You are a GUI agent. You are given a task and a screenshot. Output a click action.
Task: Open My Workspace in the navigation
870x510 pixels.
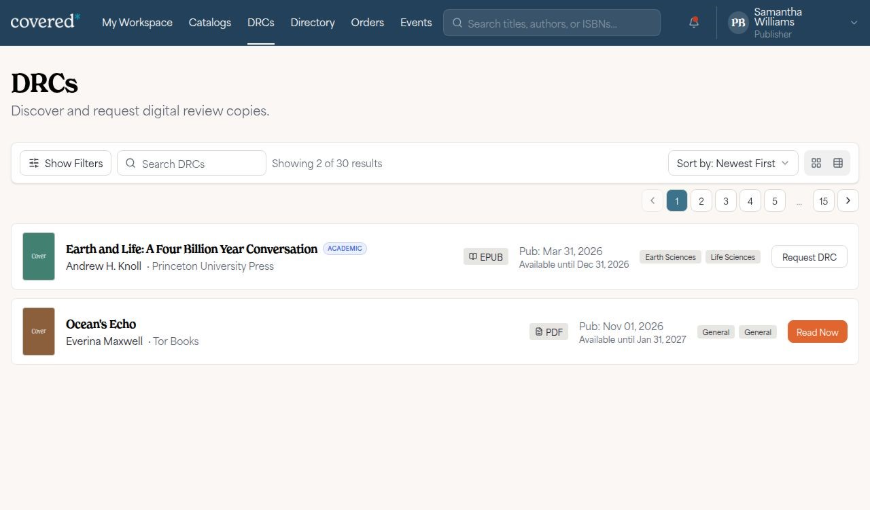click(x=137, y=23)
